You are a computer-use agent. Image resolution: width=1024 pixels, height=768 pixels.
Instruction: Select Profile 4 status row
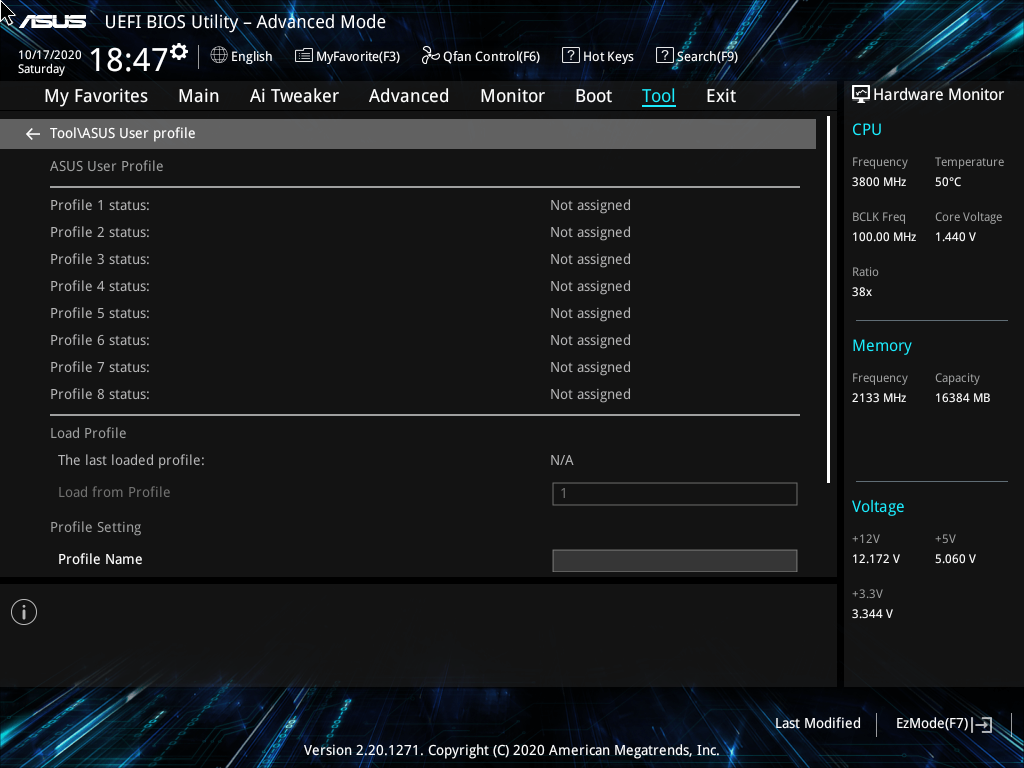(424, 286)
